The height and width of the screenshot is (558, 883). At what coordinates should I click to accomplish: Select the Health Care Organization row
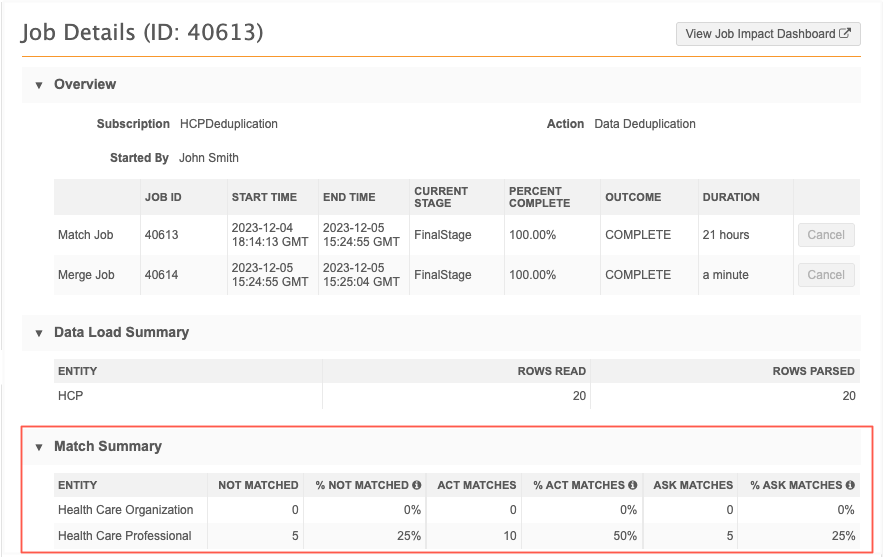(125, 509)
